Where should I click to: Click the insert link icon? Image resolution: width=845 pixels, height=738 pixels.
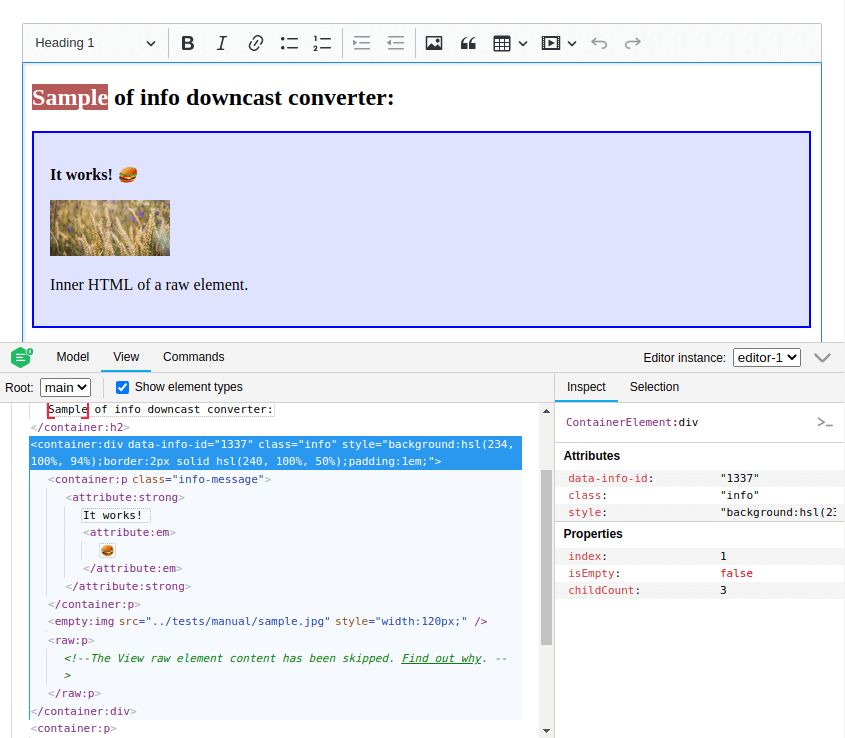(x=256, y=43)
